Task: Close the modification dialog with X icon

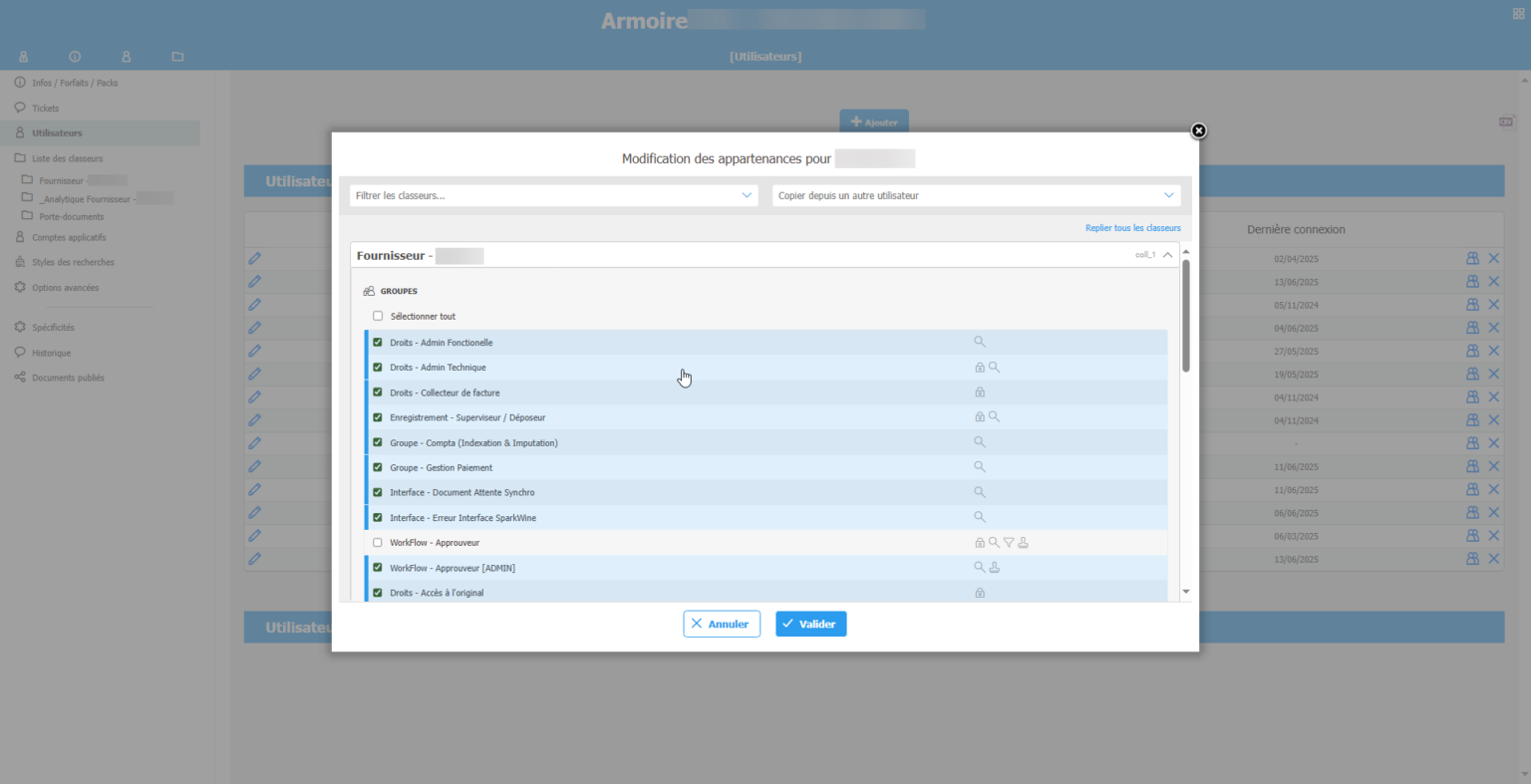Action: (x=1198, y=131)
